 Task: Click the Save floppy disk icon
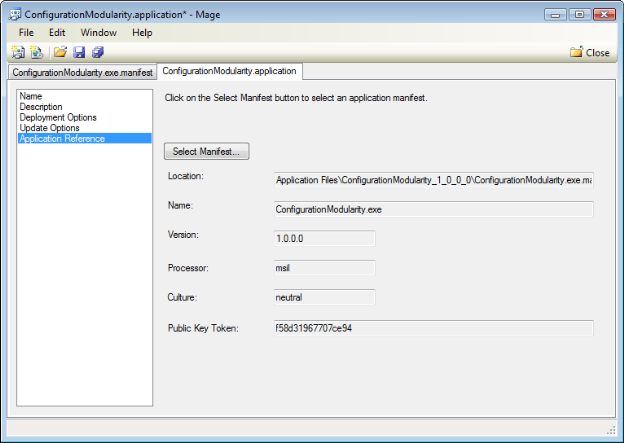[x=79, y=52]
